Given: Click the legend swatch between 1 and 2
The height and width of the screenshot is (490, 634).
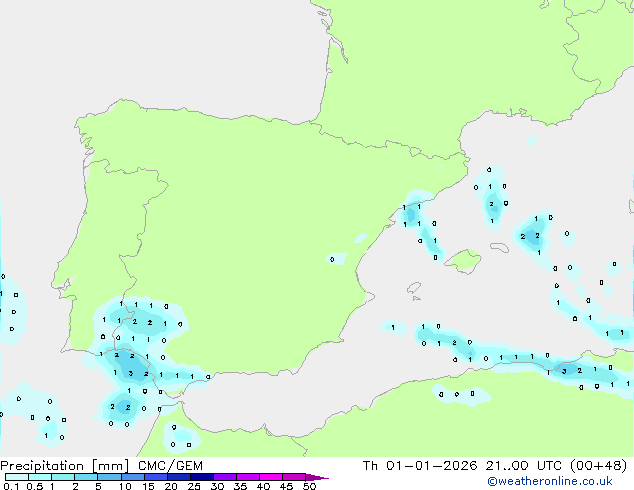Looking at the screenshot, I should click(x=63, y=478).
